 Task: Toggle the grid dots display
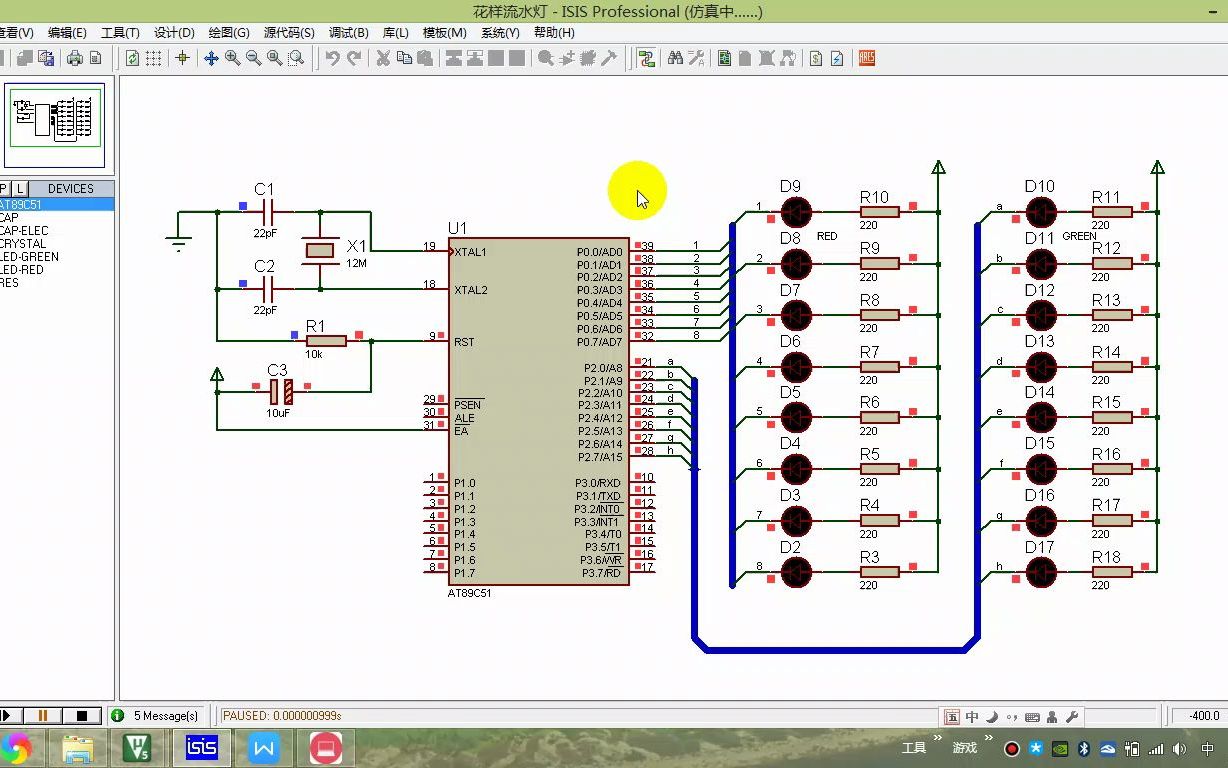(x=153, y=58)
